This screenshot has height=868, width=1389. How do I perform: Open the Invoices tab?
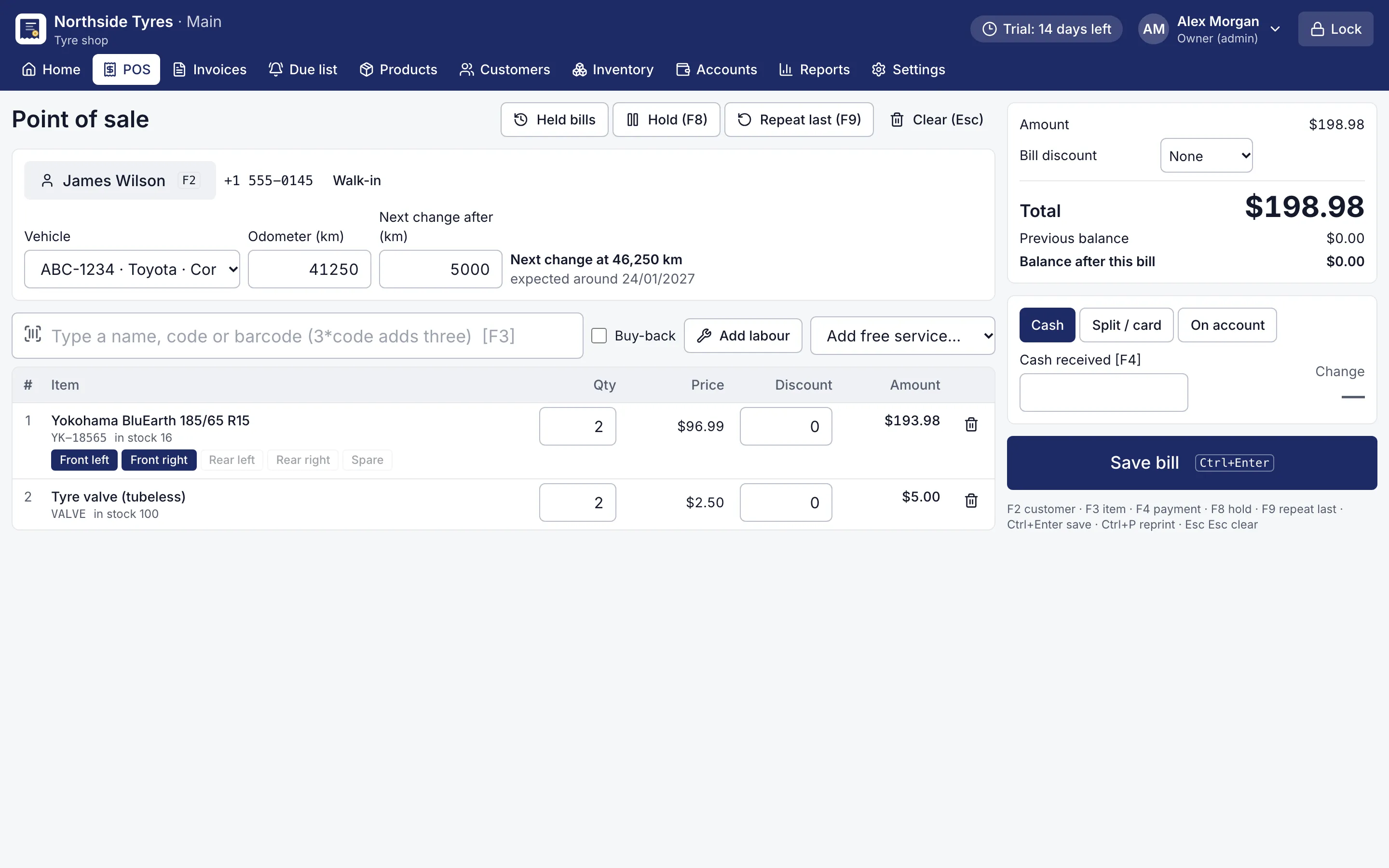coord(210,69)
